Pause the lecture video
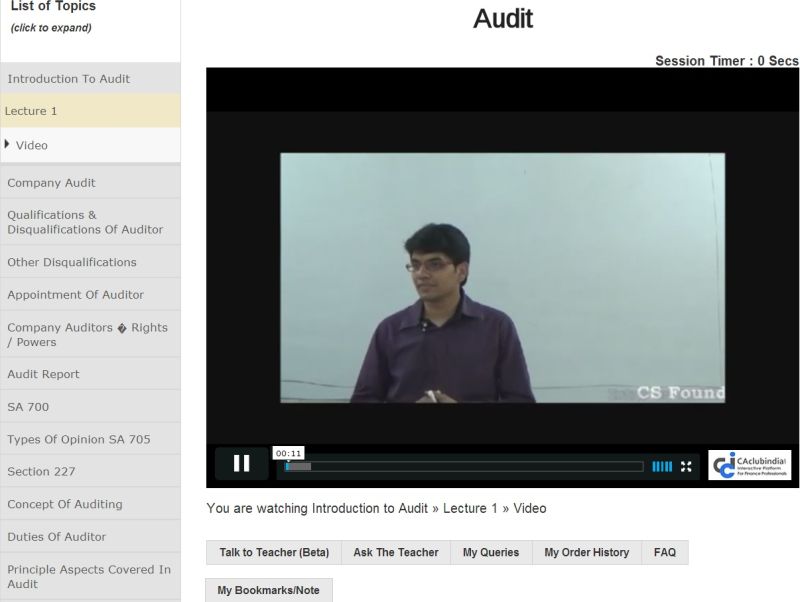The width and height of the screenshot is (800, 602). pos(241,463)
